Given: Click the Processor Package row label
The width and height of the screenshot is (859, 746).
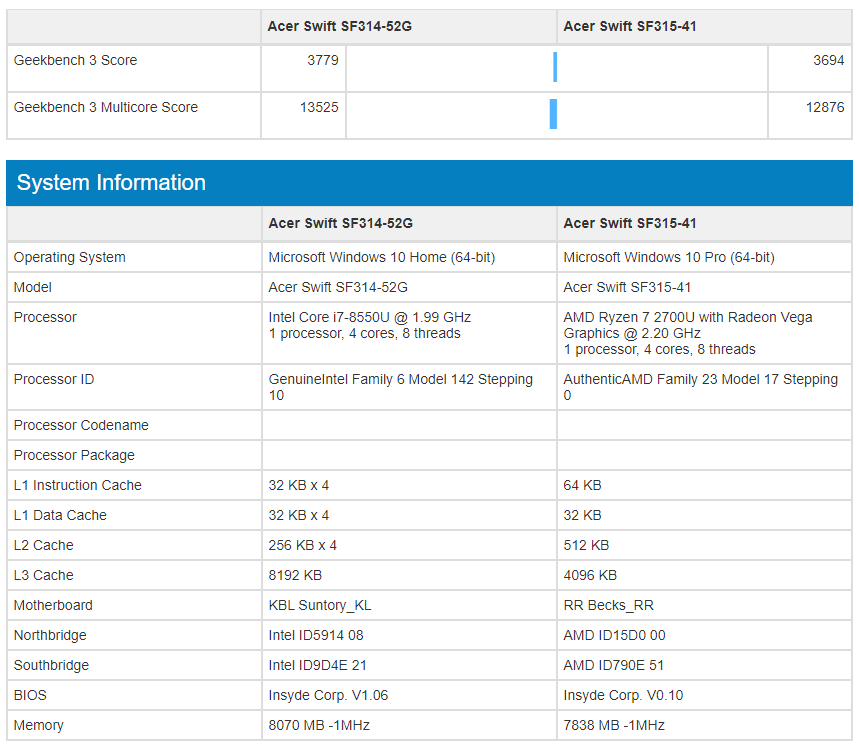Looking at the screenshot, I should tap(74, 456).
